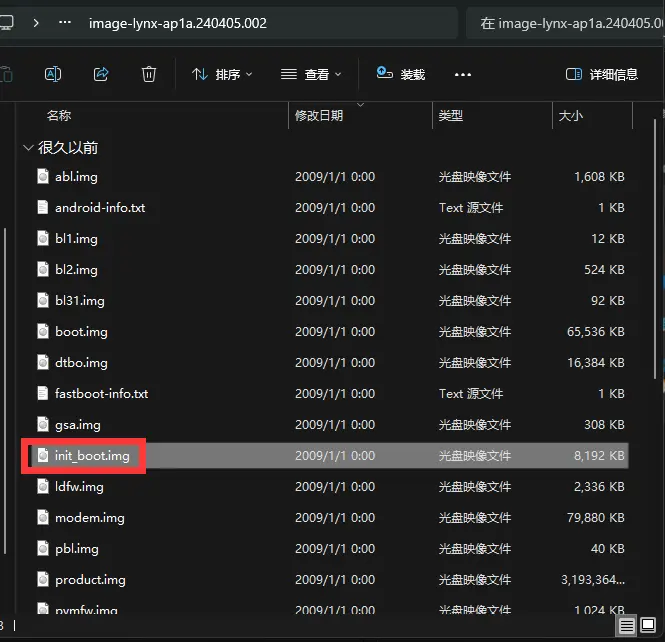Click the Rename toolbar icon
This screenshot has width=665, height=642.
click(x=53, y=74)
